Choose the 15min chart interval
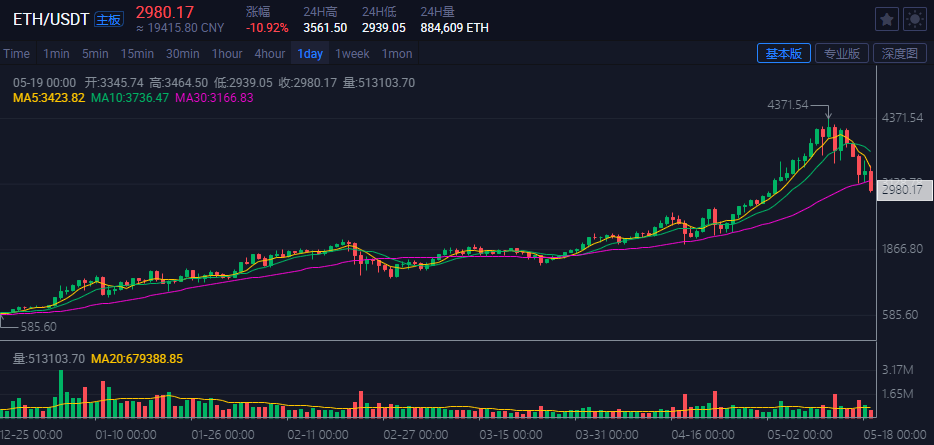The image size is (934, 445). (x=137, y=54)
